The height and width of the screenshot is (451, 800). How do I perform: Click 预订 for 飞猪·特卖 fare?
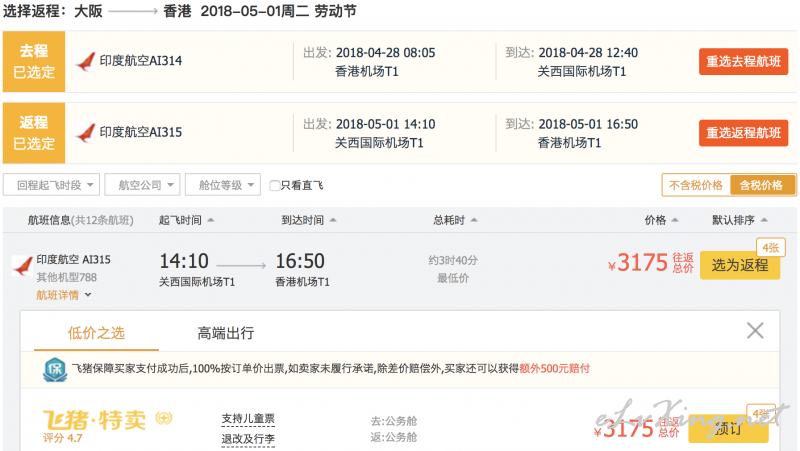(x=728, y=429)
